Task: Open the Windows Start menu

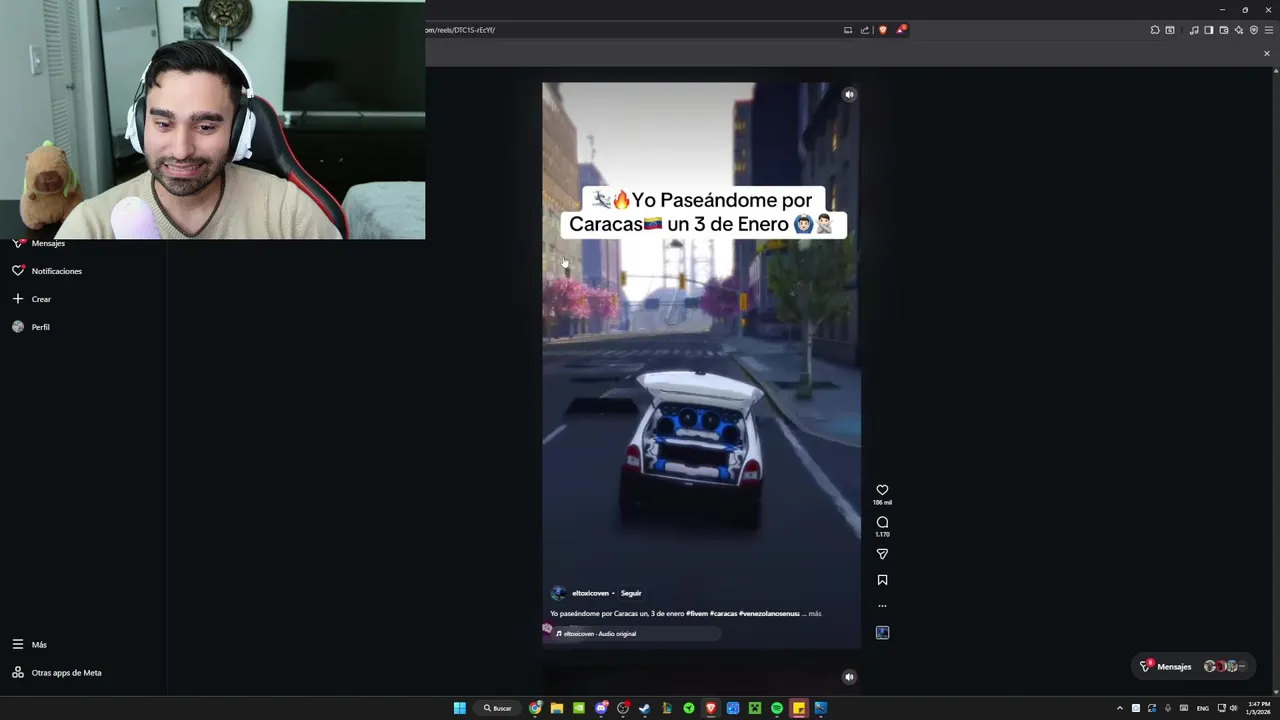Action: click(460, 708)
